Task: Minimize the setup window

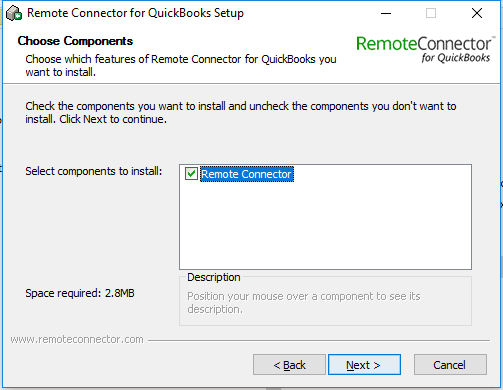Action: tap(386, 13)
